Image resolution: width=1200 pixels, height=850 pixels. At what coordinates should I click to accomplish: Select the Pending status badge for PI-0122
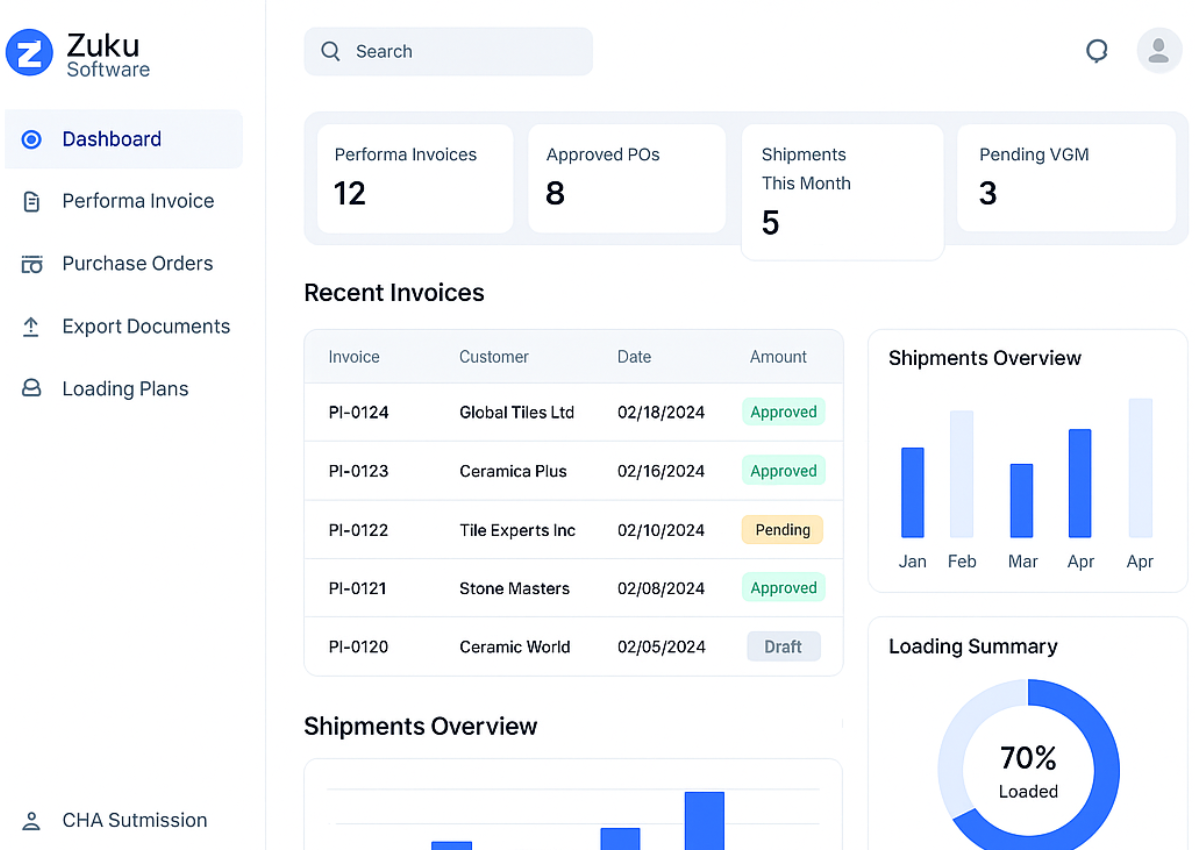pyautogui.click(x=782, y=529)
